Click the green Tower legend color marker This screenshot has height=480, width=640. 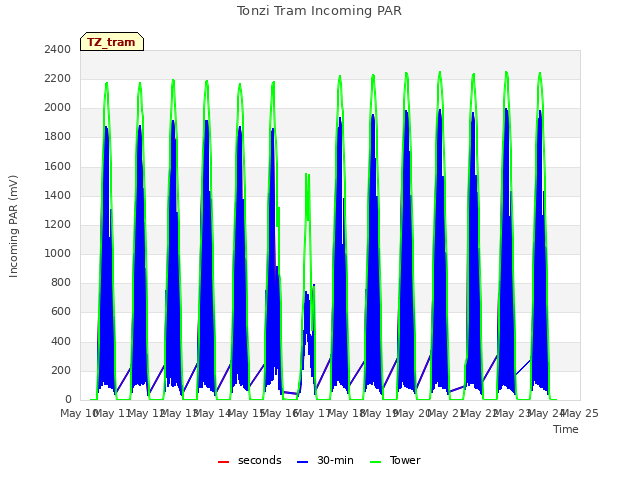coord(375,462)
